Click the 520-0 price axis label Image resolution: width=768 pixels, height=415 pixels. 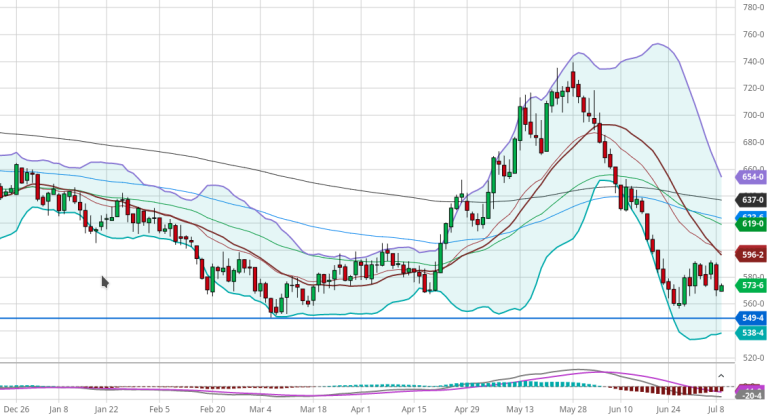[750, 357]
